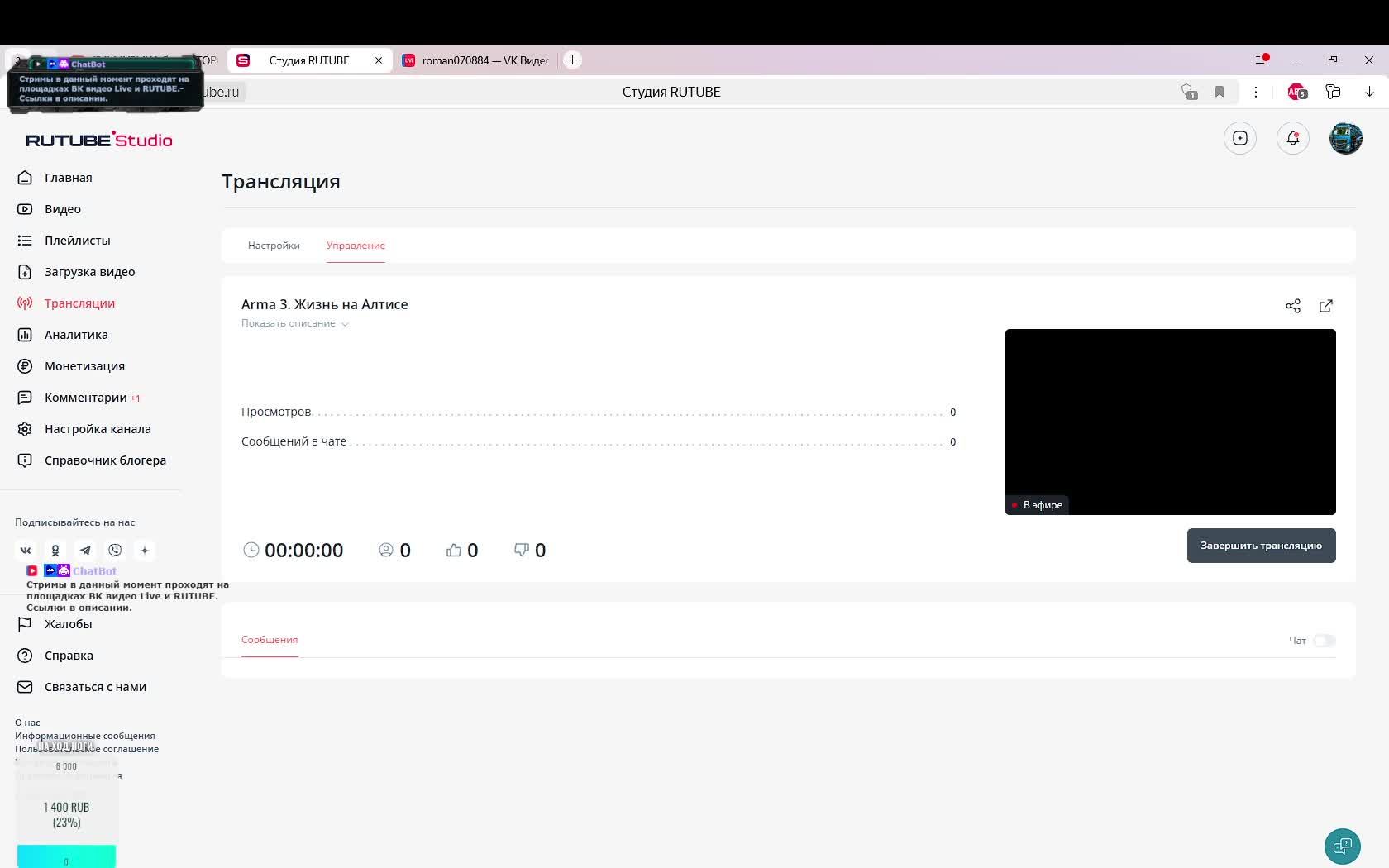Open the Dzen social icon
Viewport: 1389px width, 868px height.
click(145, 551)
